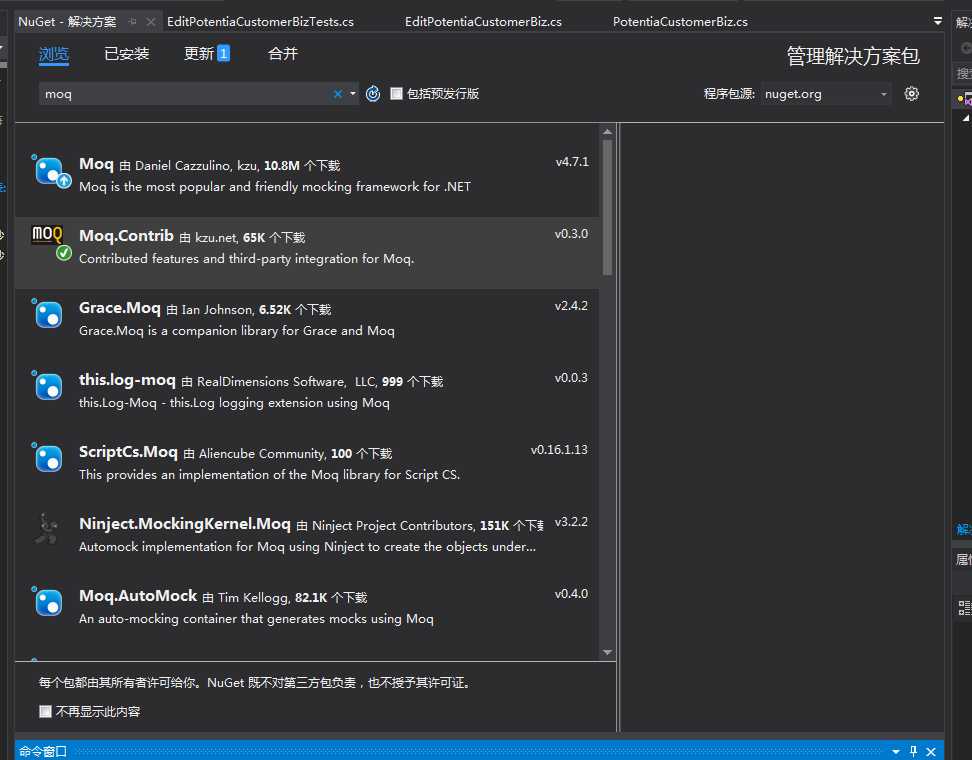This screenshot has height=760, width=972.
Task: Click the v0.3.0 version label
Action: coord(571,234)
